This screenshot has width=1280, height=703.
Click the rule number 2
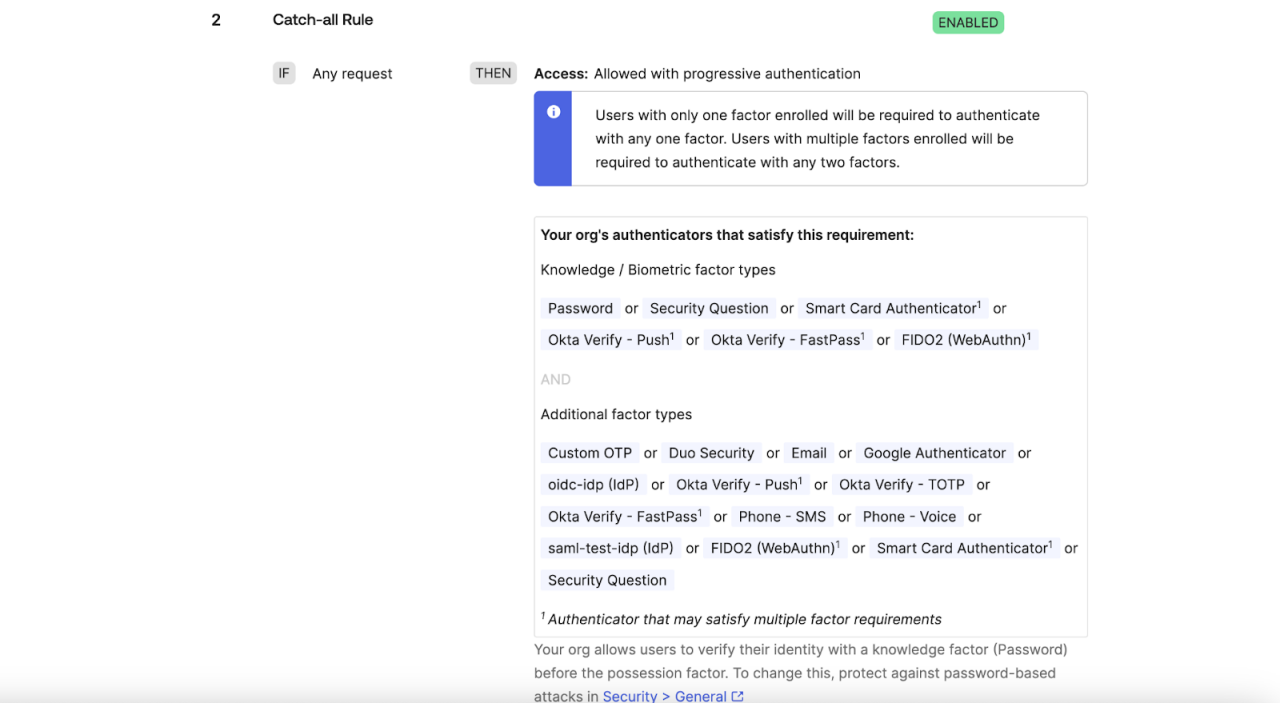[x=216, y=20]
